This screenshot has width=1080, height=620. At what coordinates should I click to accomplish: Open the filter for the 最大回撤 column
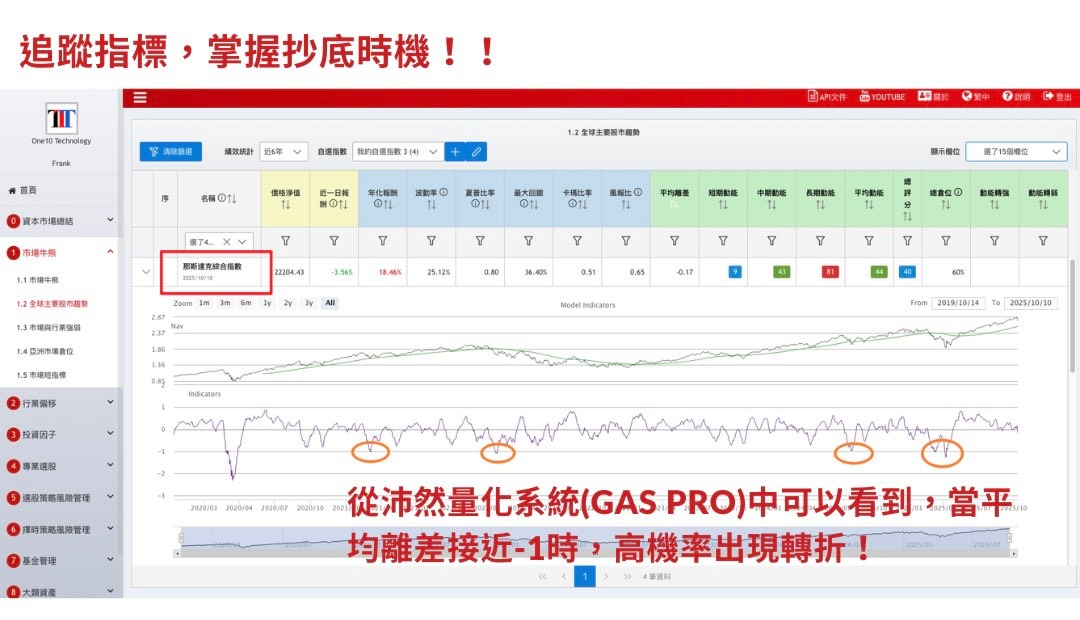(x=528, y=241)
